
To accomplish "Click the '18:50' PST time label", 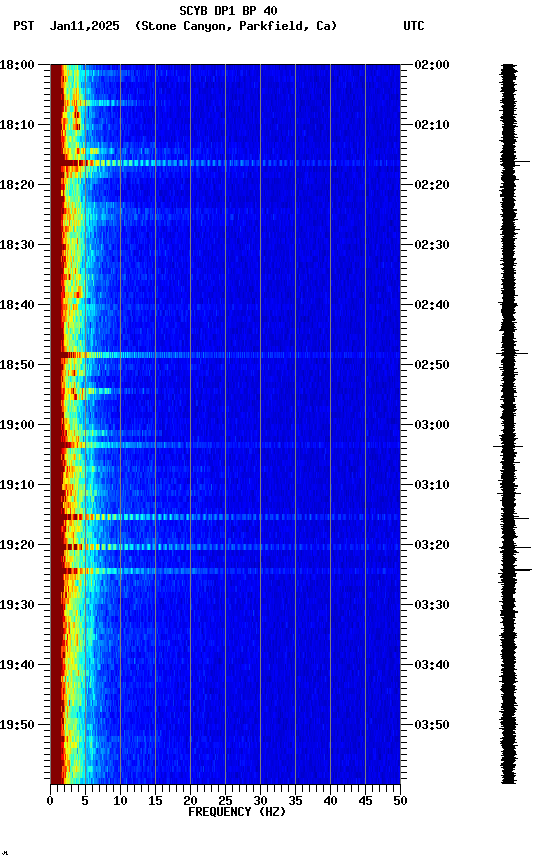I will pyautogui.click(x=17, y=365).
